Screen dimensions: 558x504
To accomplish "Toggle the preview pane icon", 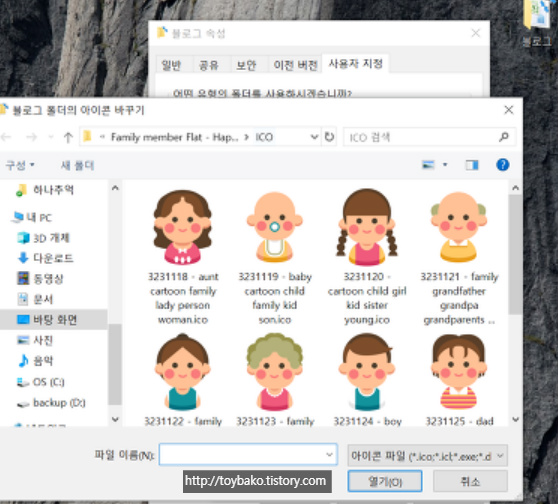I will coord(472,165).
